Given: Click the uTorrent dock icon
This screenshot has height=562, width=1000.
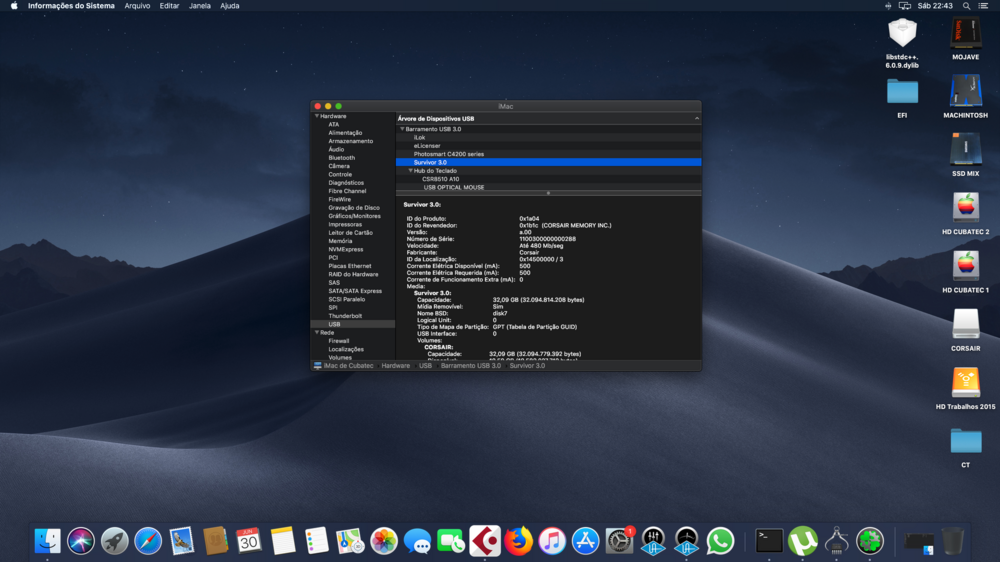Looking at the screenshot, I should (x=803, y=541).
